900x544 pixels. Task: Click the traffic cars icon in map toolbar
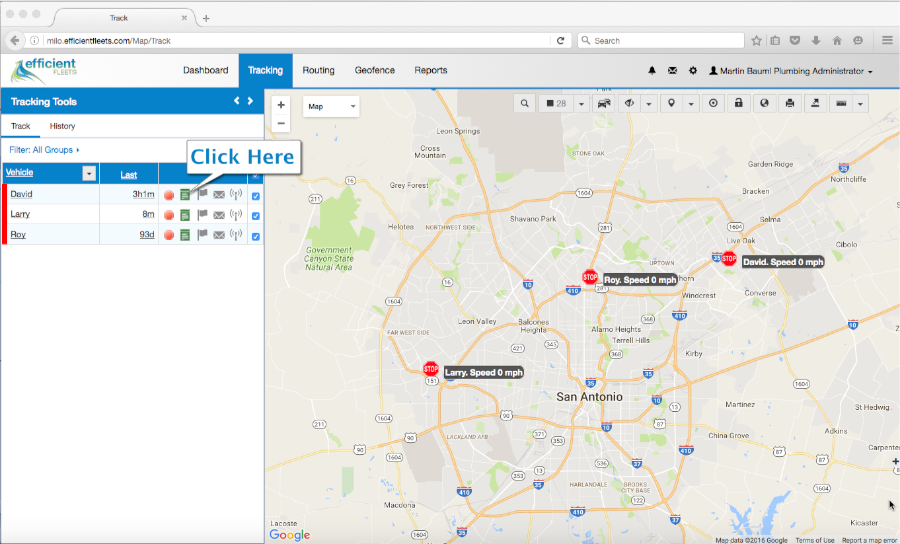604,104
